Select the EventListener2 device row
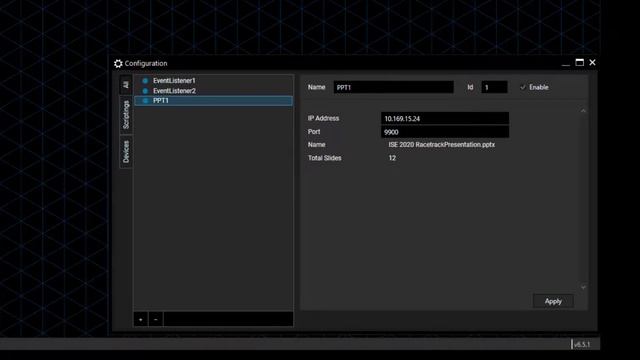This screenshot has height=360, width=640. [x=213, y=91]
